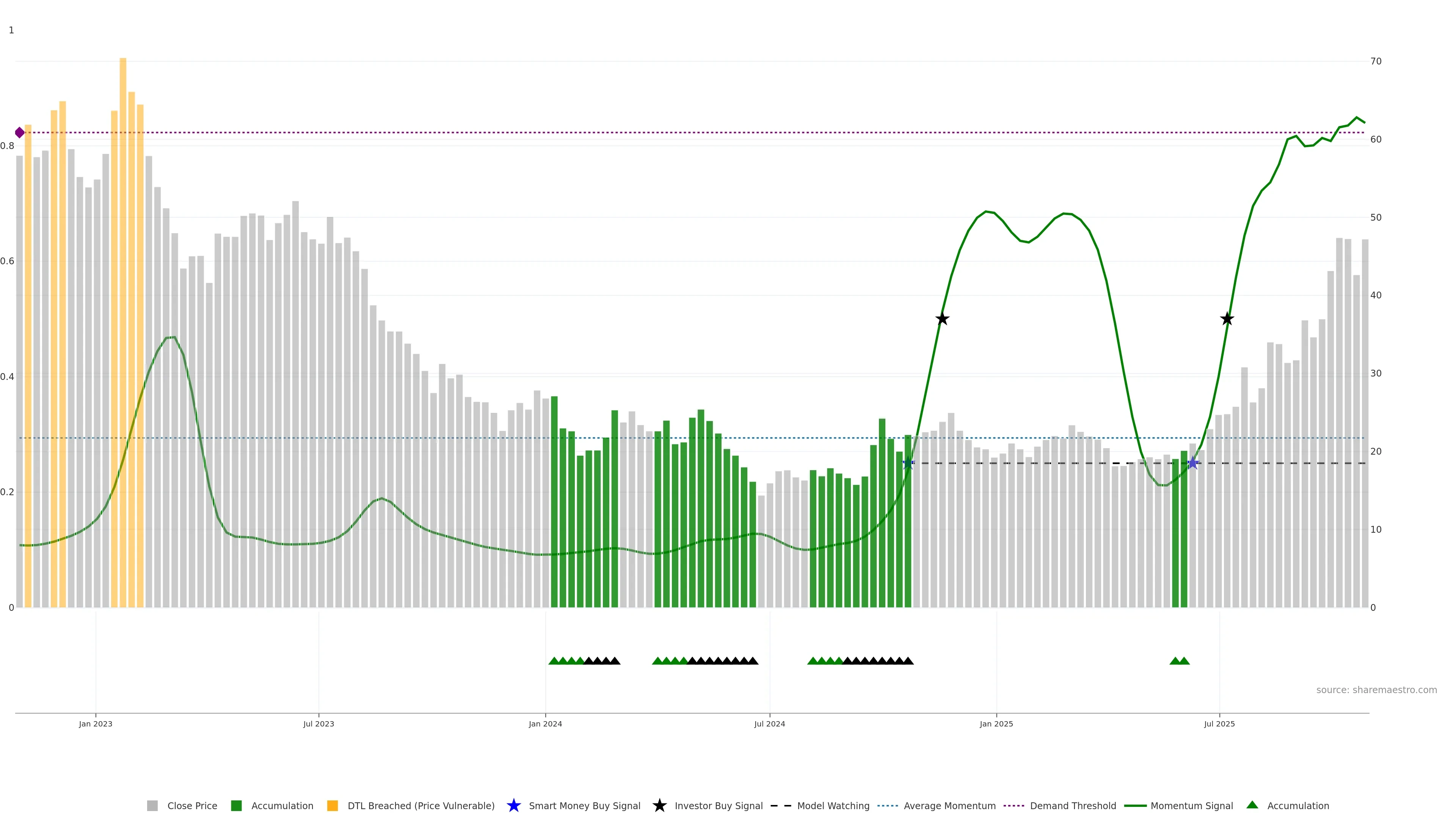Click the Jan 2023 axis label
The height and width of the screenshot is (819, 1456).
tap(96, 723)
